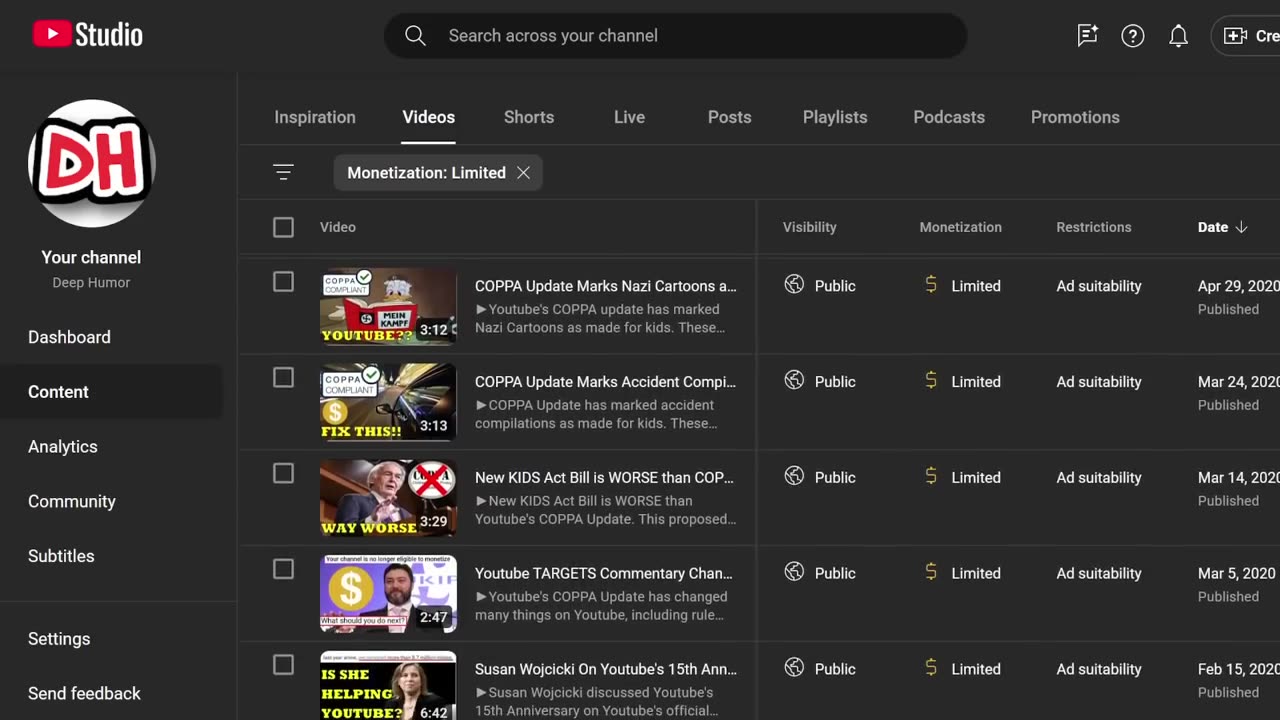The height and width of the screenshot is (720, 1280).
Task: Sort by Date column arrow
Action: pos(1241,227)
